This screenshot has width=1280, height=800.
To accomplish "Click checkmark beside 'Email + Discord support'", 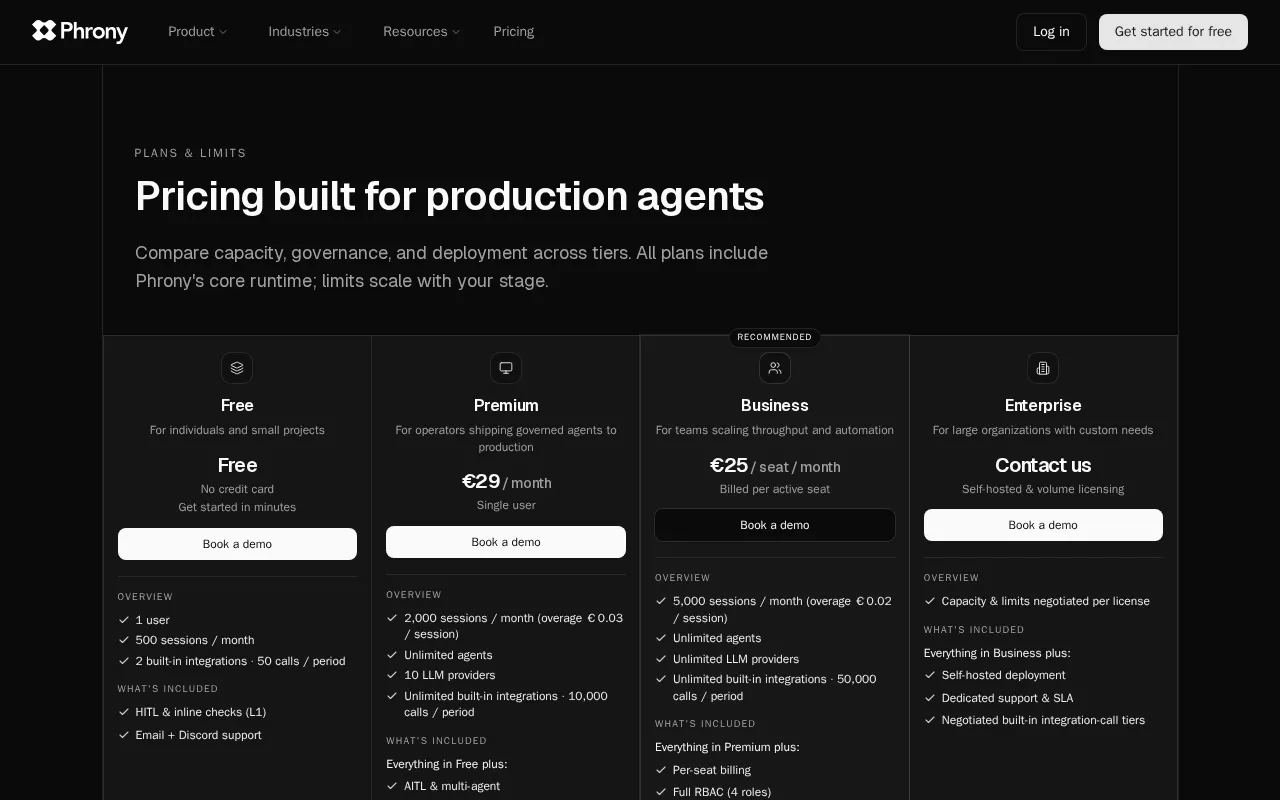I will [124, 735].
